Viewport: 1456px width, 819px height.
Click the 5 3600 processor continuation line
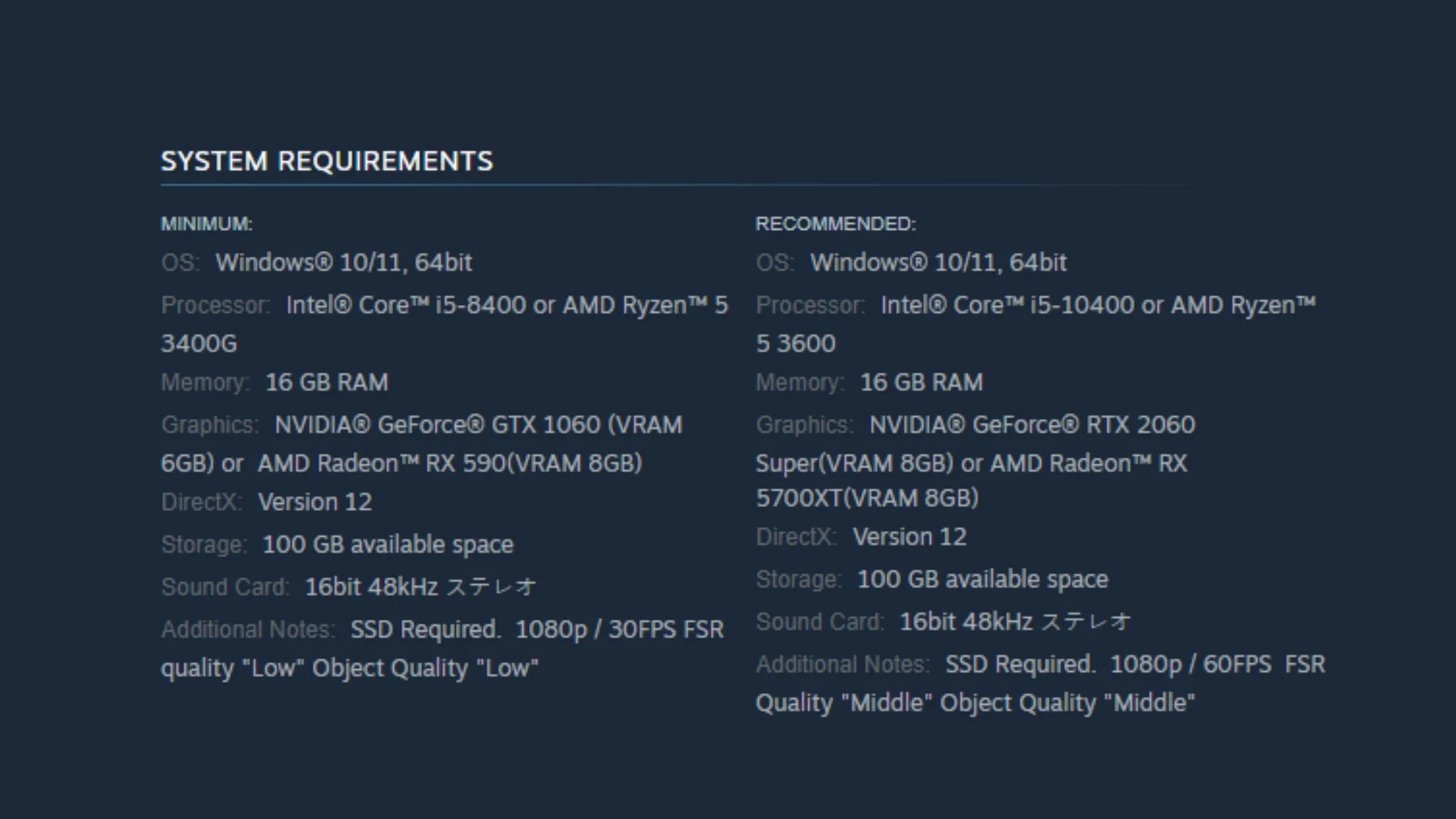796,344
